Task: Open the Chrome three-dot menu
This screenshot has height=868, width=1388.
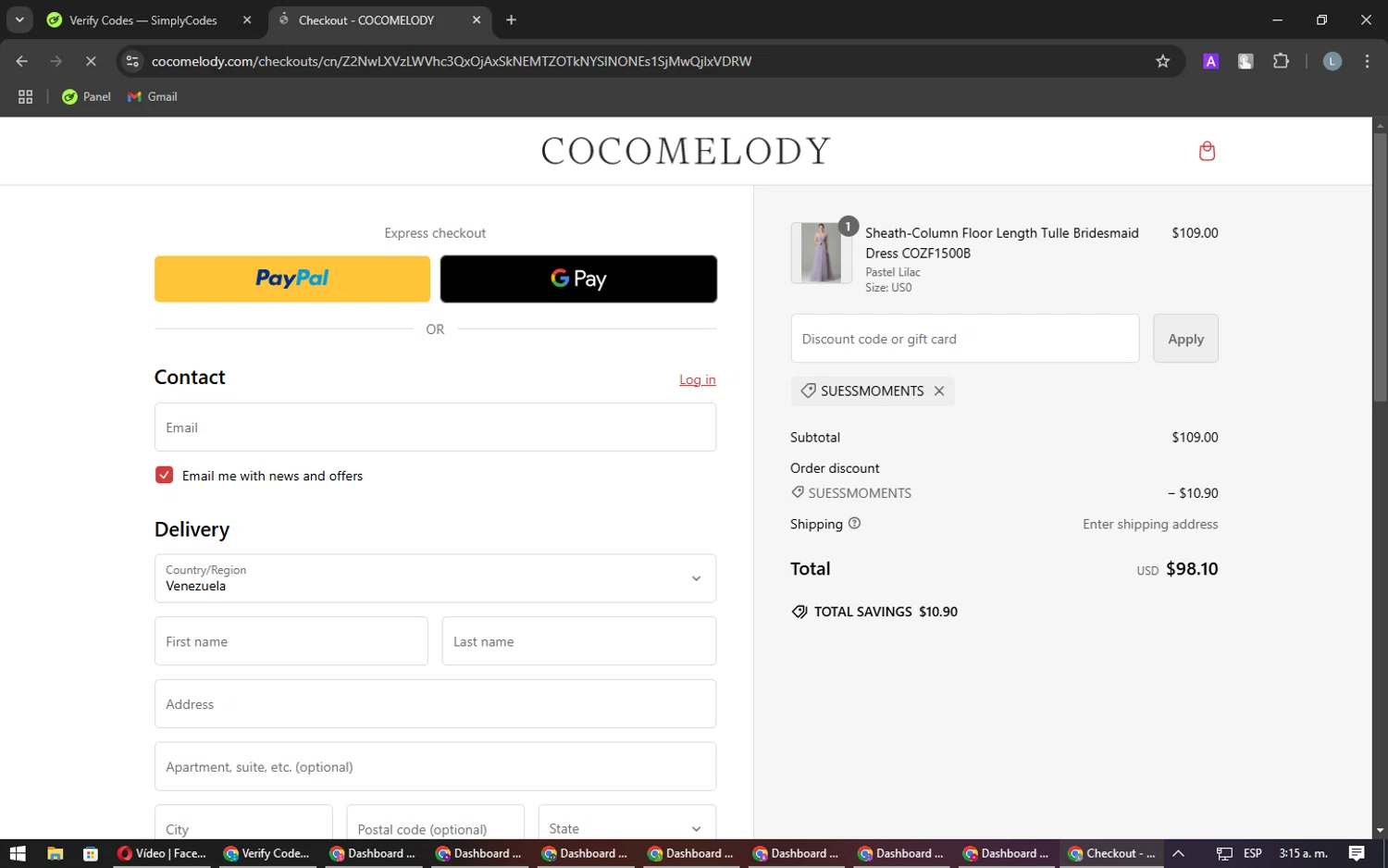Action: [1367, 61]
